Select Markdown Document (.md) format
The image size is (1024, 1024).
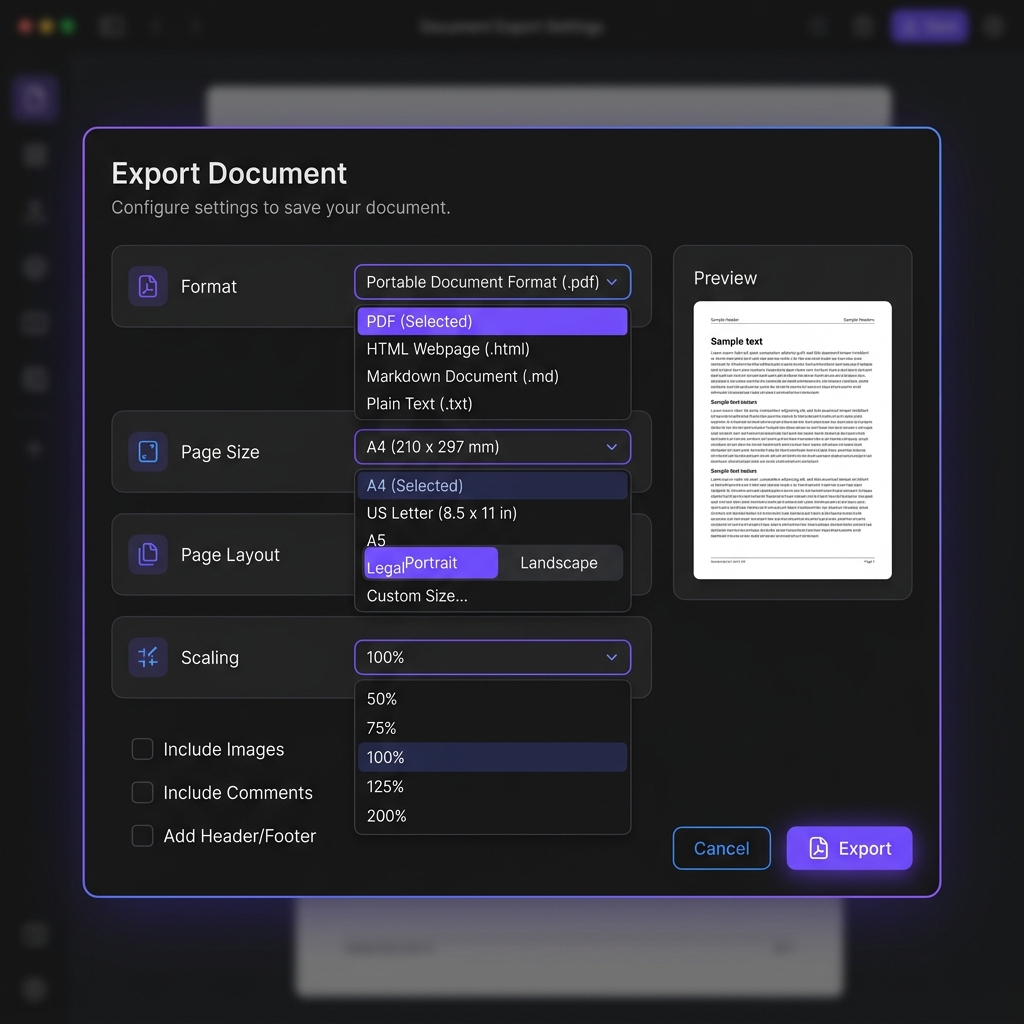(492, 376)
